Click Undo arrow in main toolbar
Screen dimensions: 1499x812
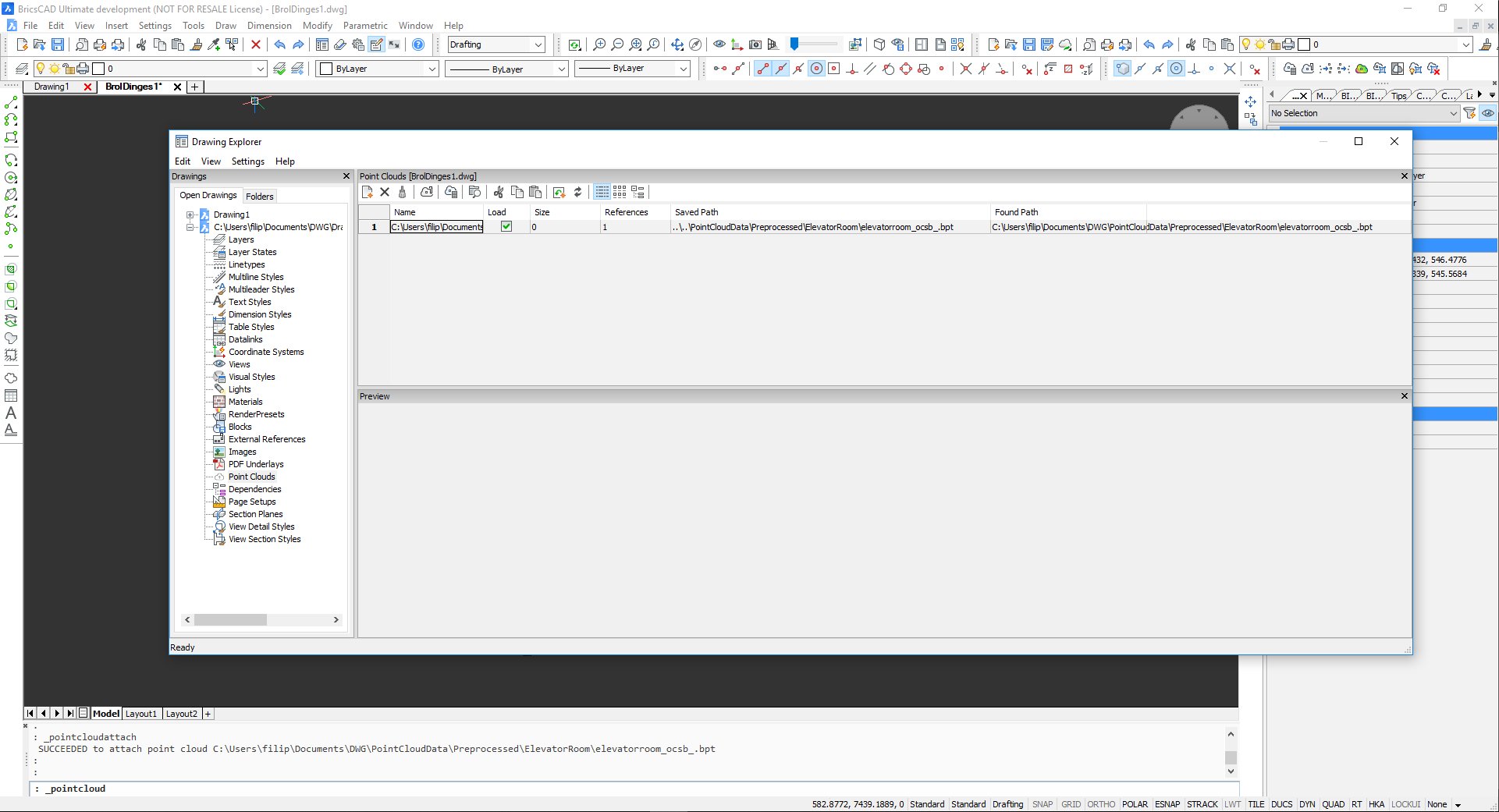280,44
